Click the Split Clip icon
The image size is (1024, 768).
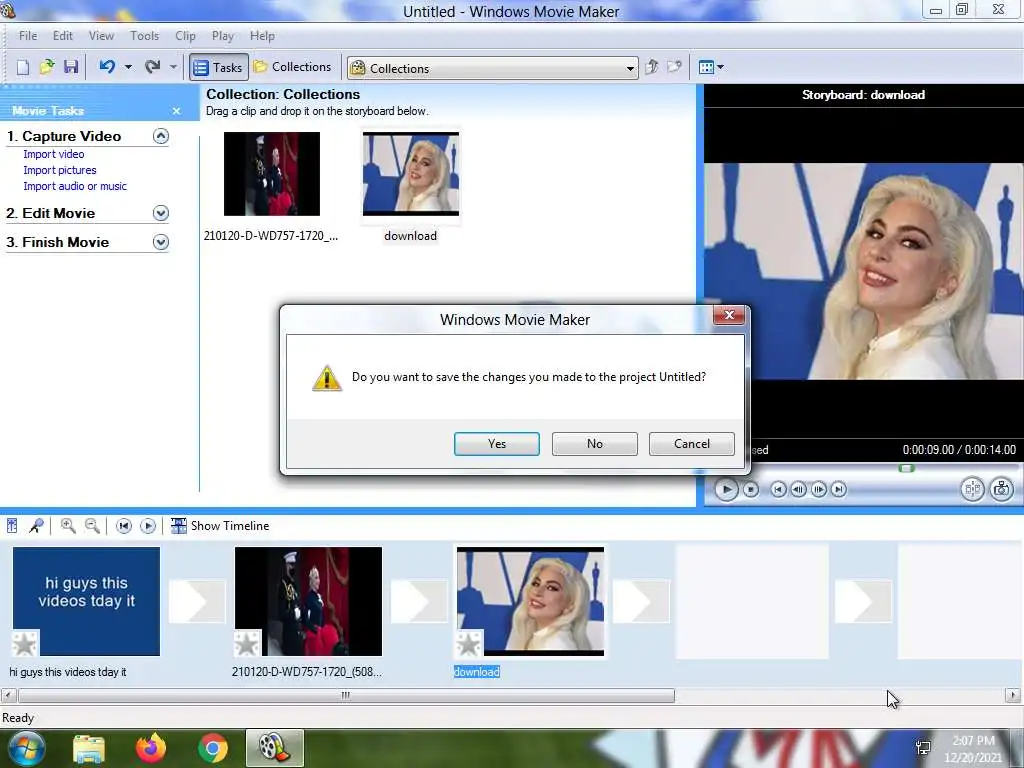972,489
